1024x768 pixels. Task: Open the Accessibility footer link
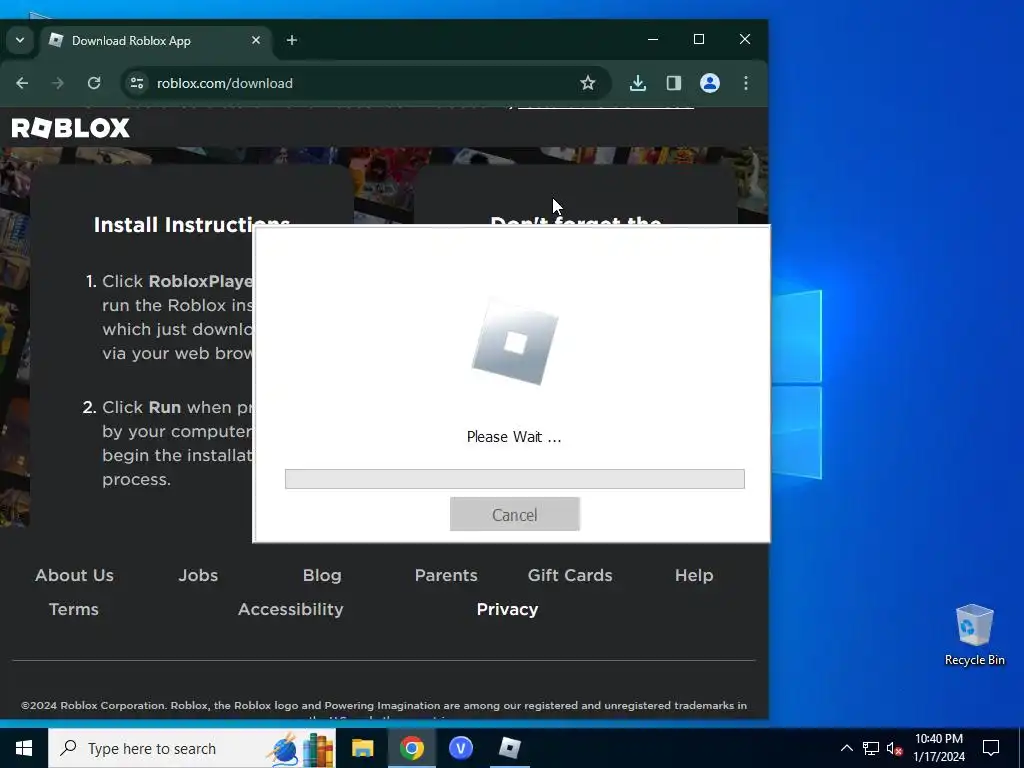click(x=291, y=609)
